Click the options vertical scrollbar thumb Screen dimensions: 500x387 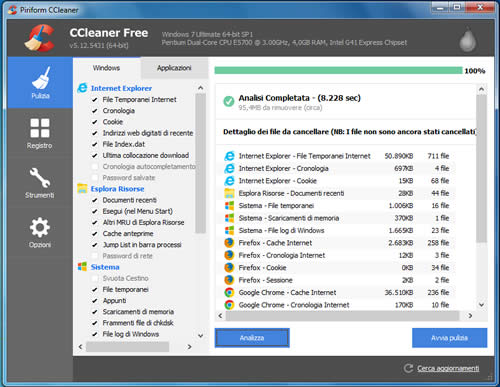[200, 163]
